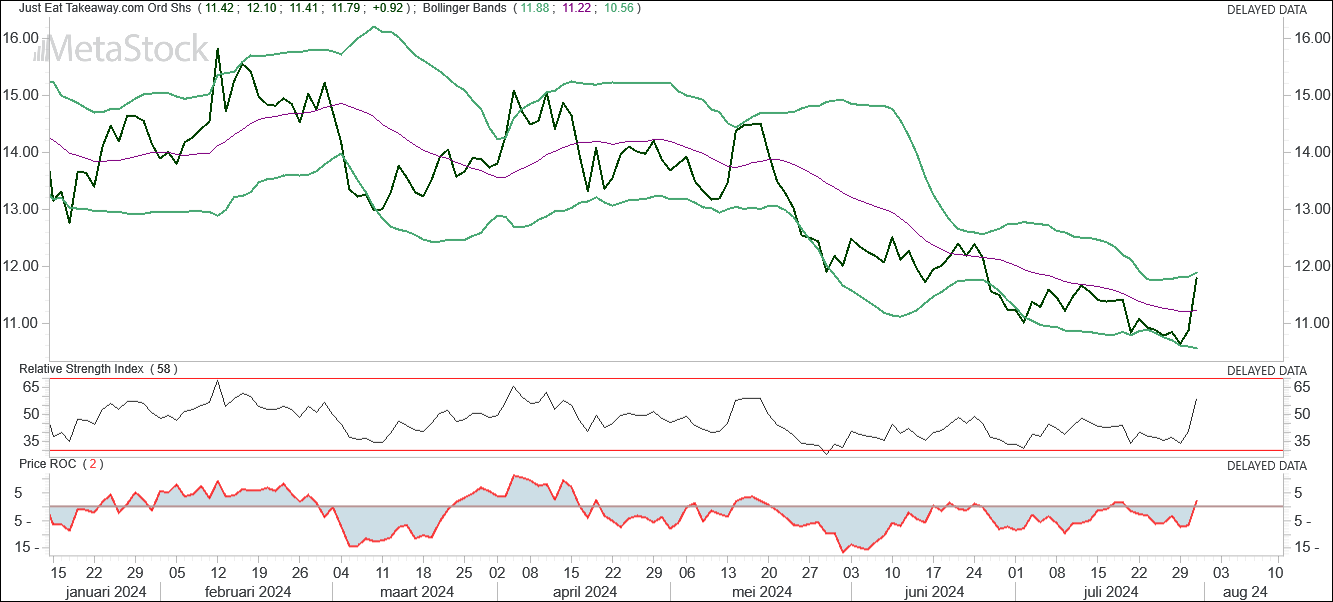Click DELAYED DATA notice in Price ROC panel

(x=1266, y=466)
